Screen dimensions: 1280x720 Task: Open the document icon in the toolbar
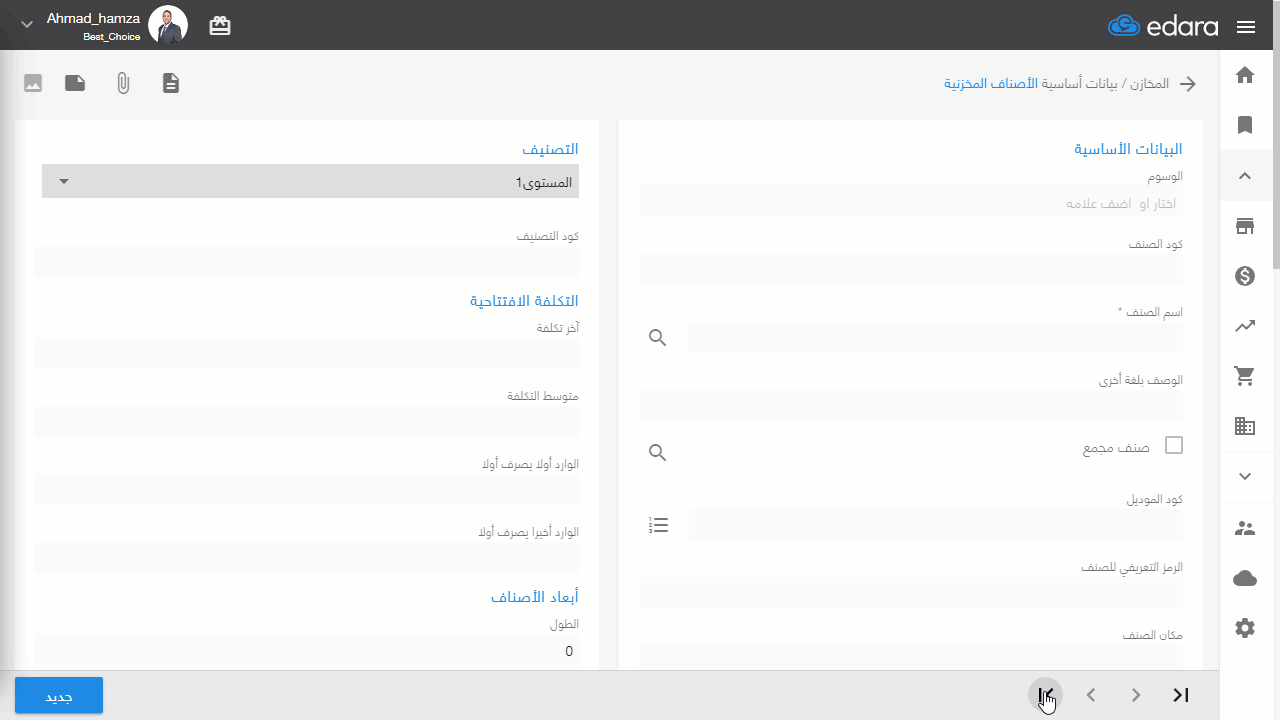(171, 83)
